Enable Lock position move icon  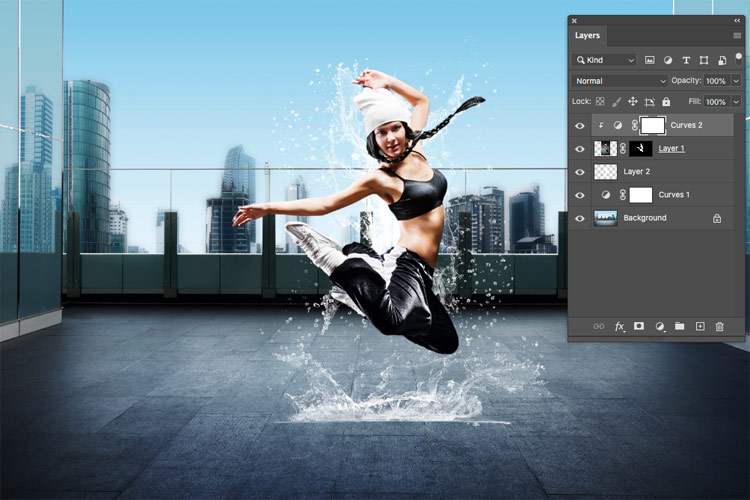(633, 101)
